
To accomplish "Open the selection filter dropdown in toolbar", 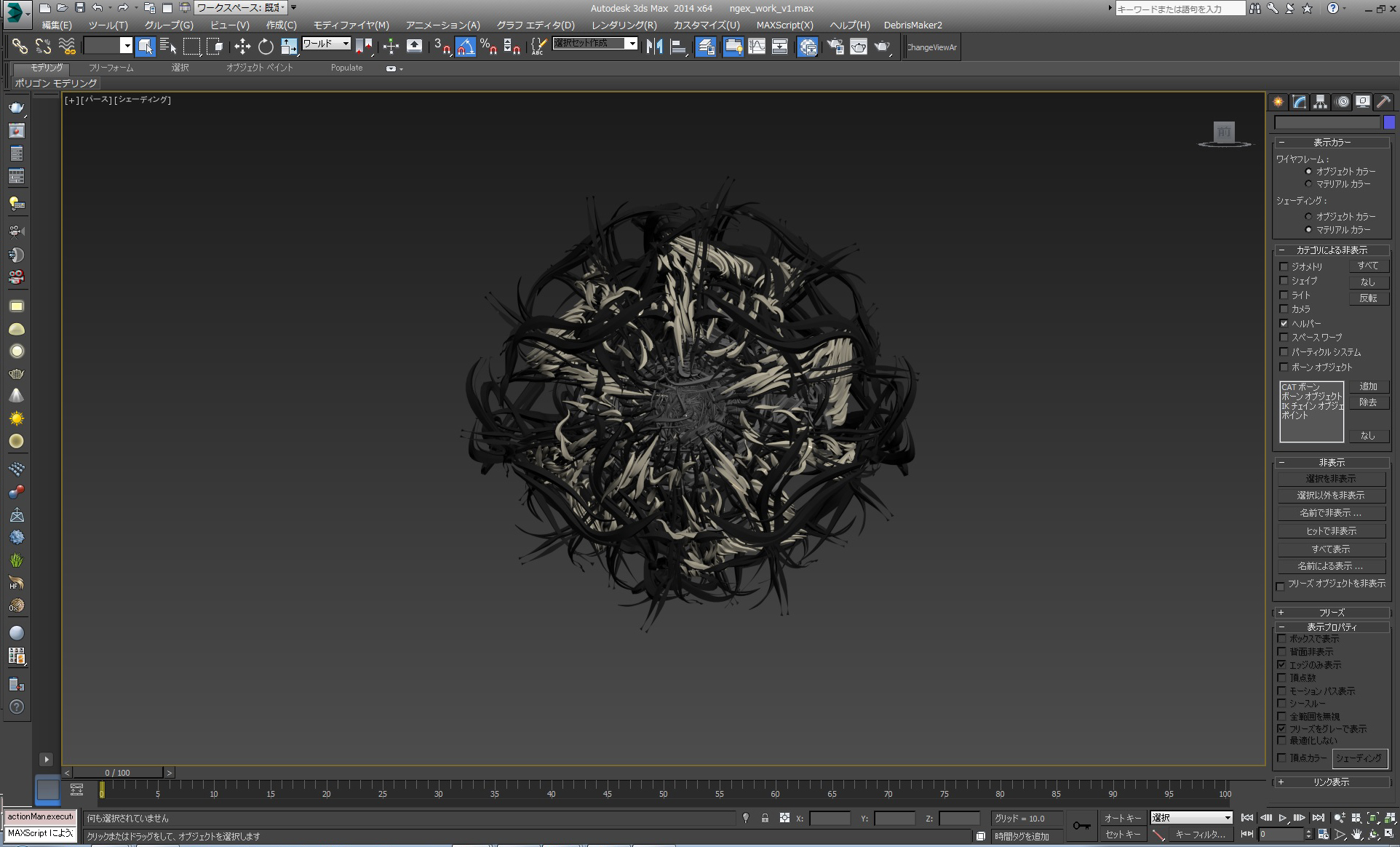I will [x=108, y=47].
